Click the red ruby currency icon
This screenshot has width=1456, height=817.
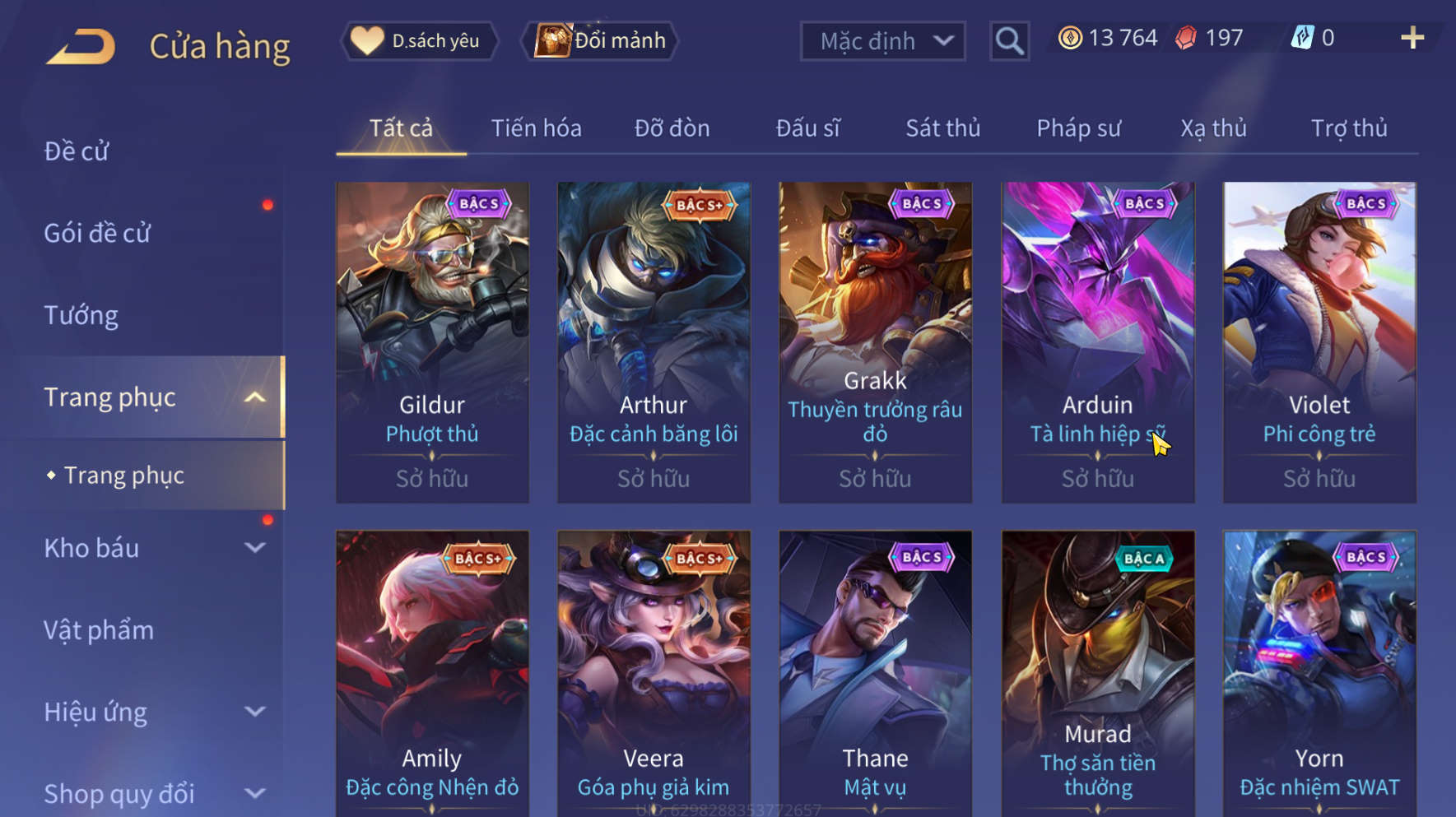1185,38
